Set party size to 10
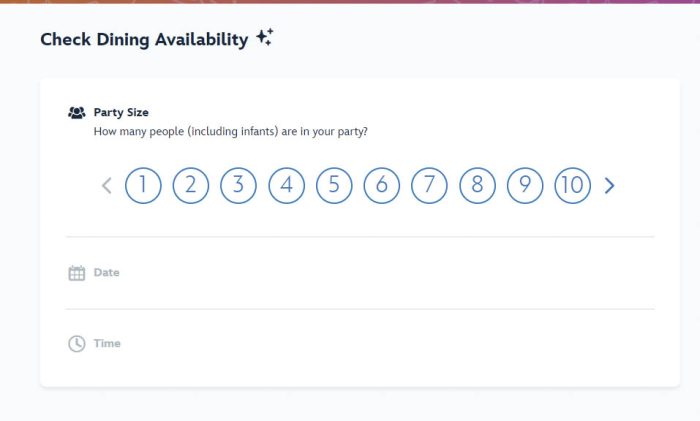This screenshot has height=421, width=700. coord(573,185)
